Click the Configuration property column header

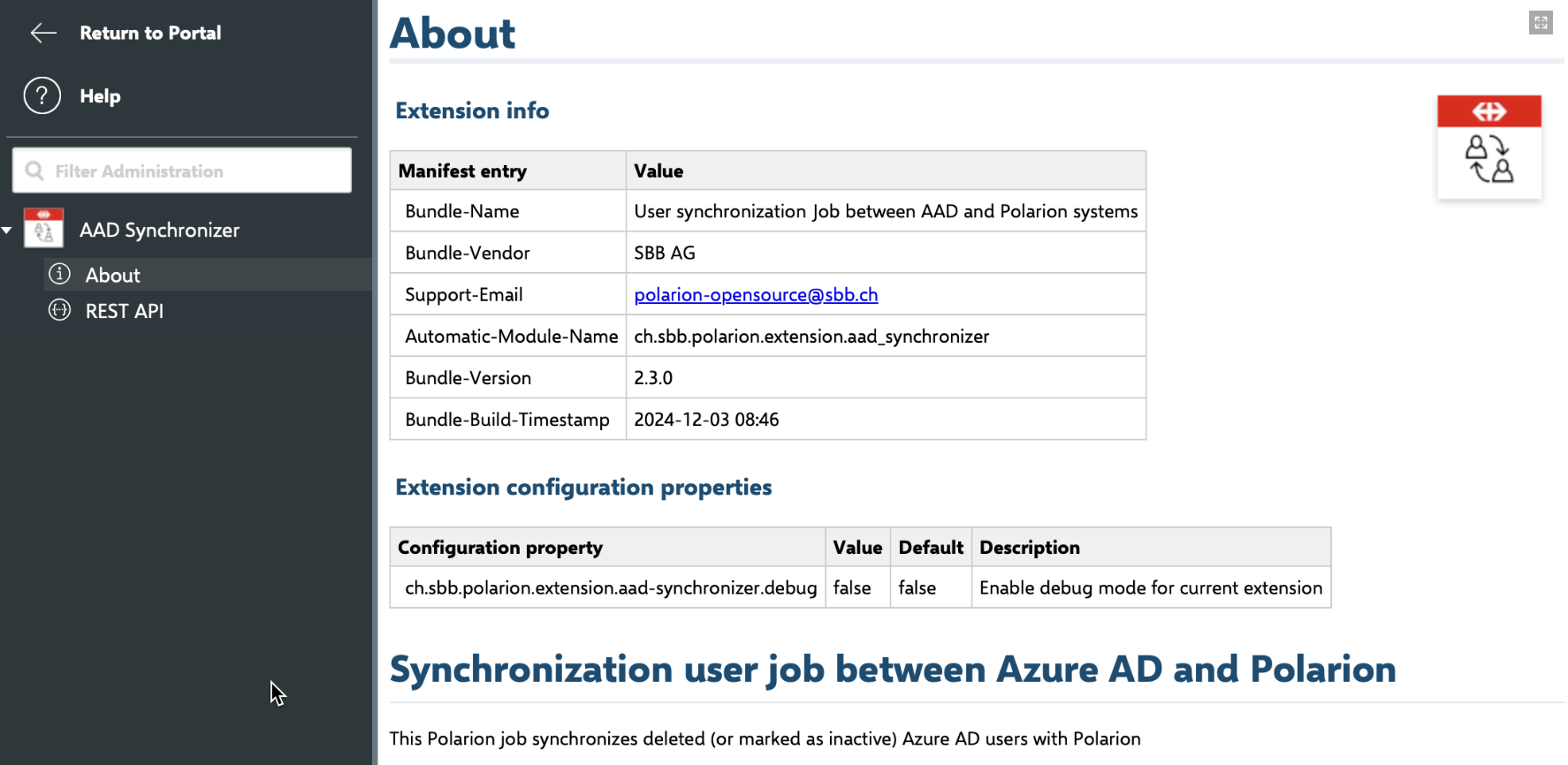point(607,547)
